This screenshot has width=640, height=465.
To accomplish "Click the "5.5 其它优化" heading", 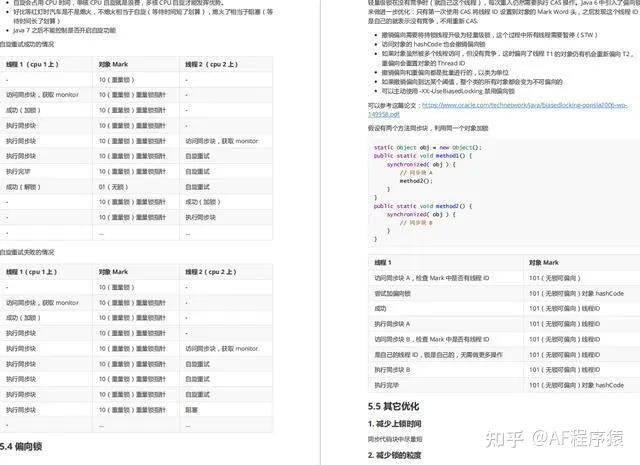I will click(393, 406).
